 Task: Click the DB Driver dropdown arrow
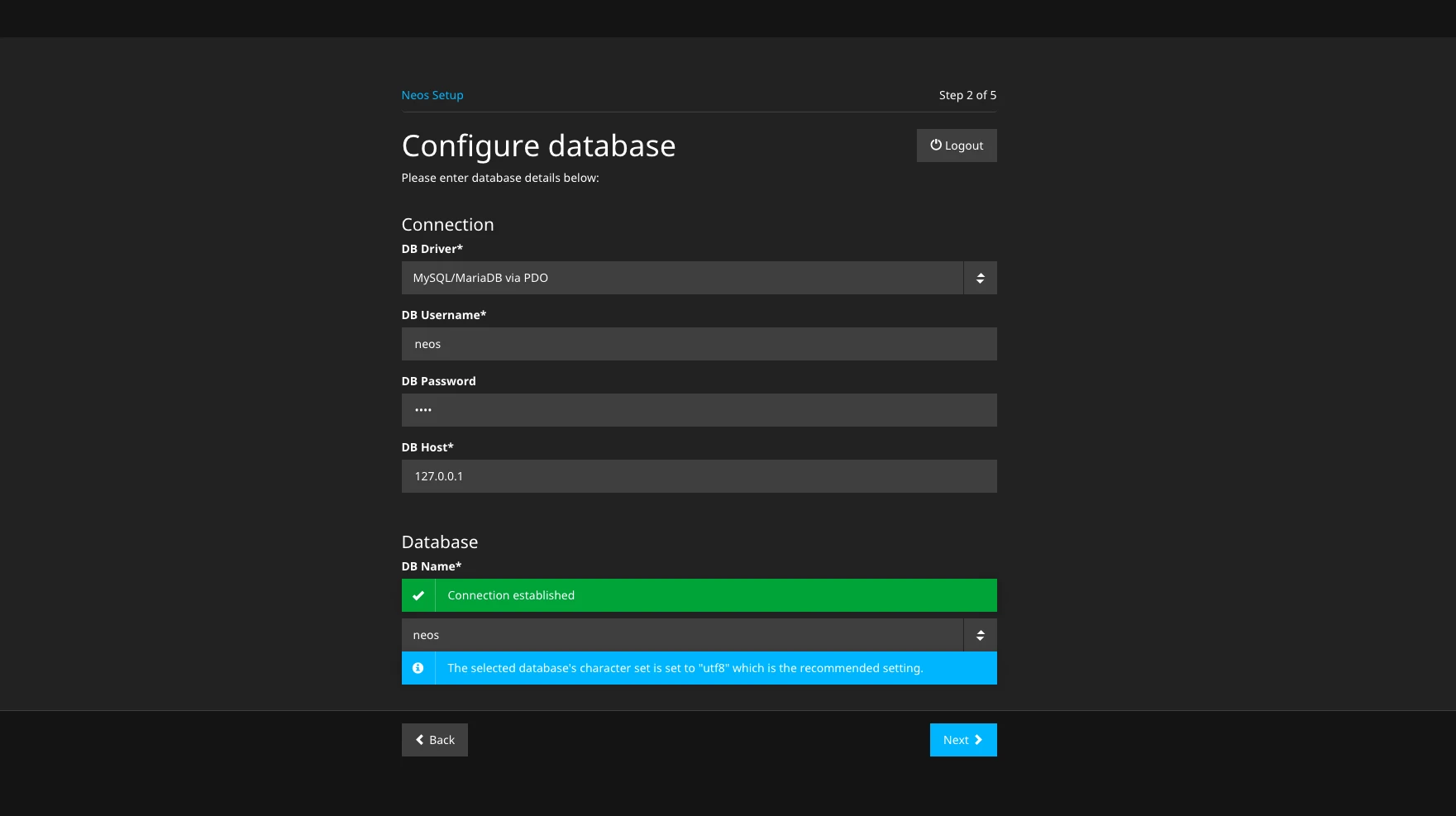click(981, 278)
